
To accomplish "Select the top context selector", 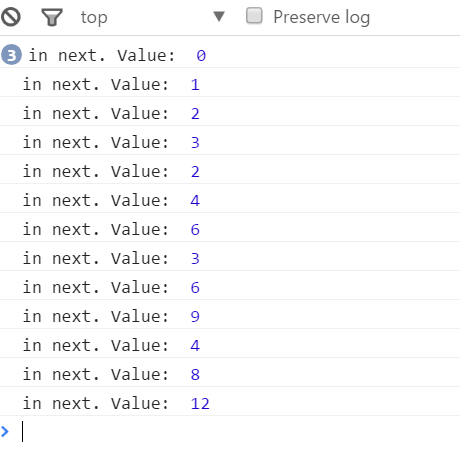I will tap(153, 17).
